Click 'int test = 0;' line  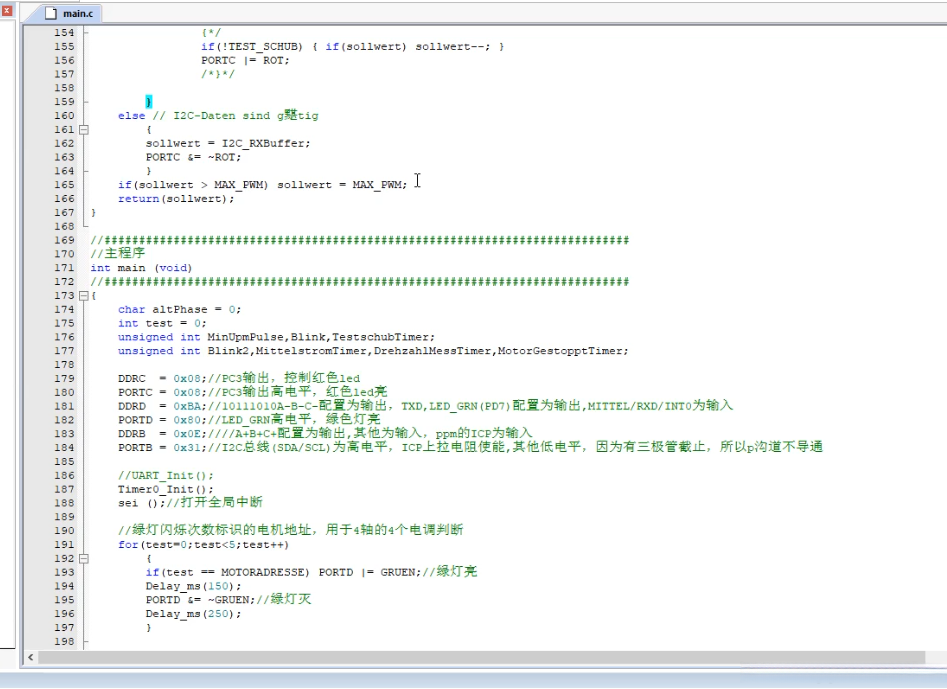pos(162,323)
